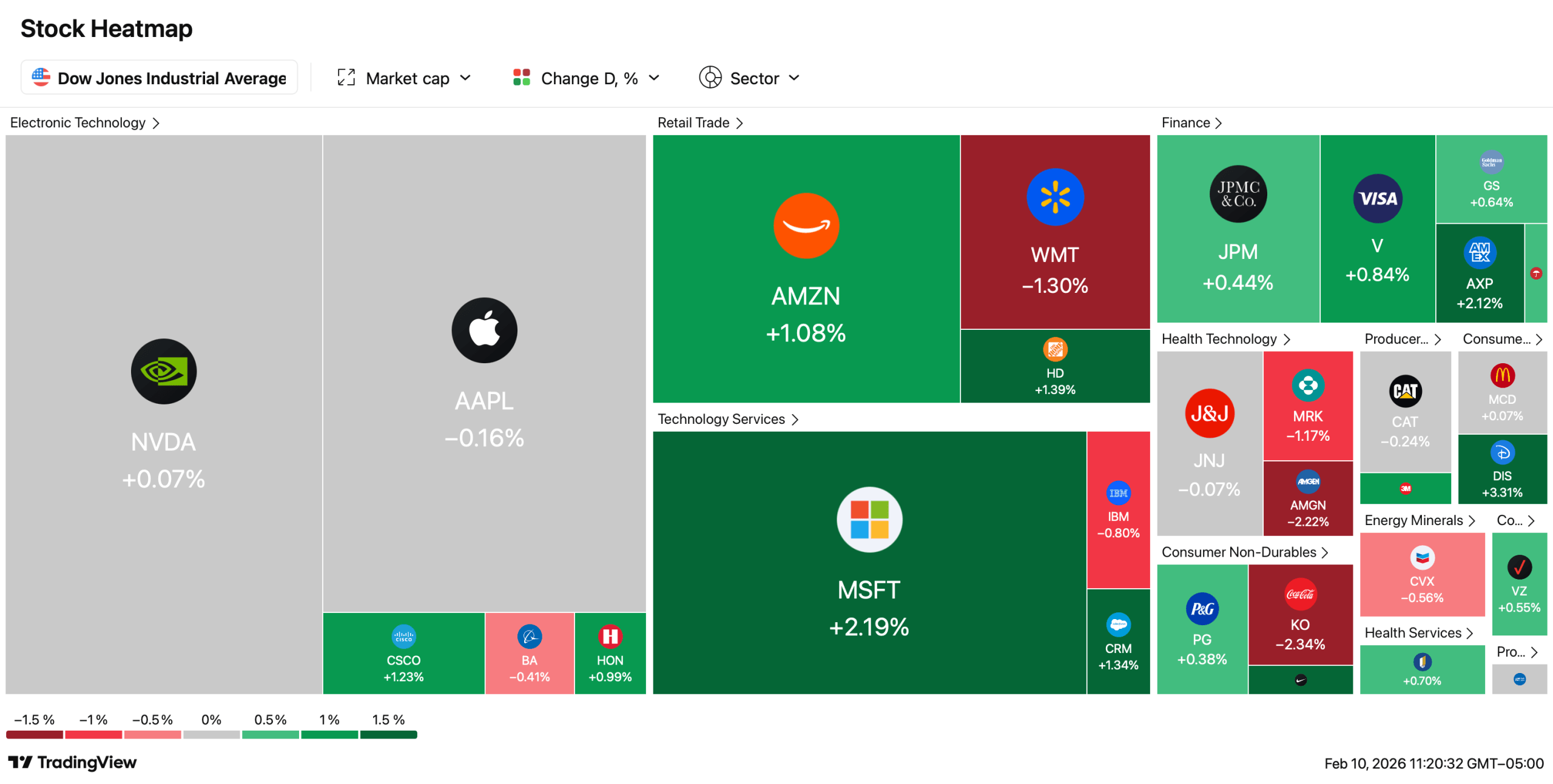Click the dark green 1.5% legend swatch
Screen dimensions: 1553x784
[x=388, y=734]
